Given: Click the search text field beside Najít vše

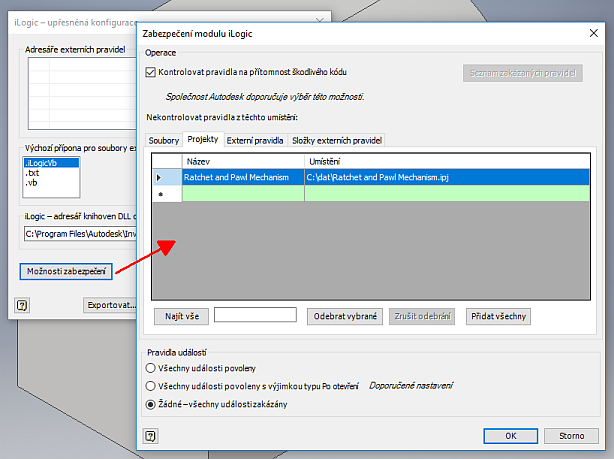Looking at the screenshot, I should [255, 315].
